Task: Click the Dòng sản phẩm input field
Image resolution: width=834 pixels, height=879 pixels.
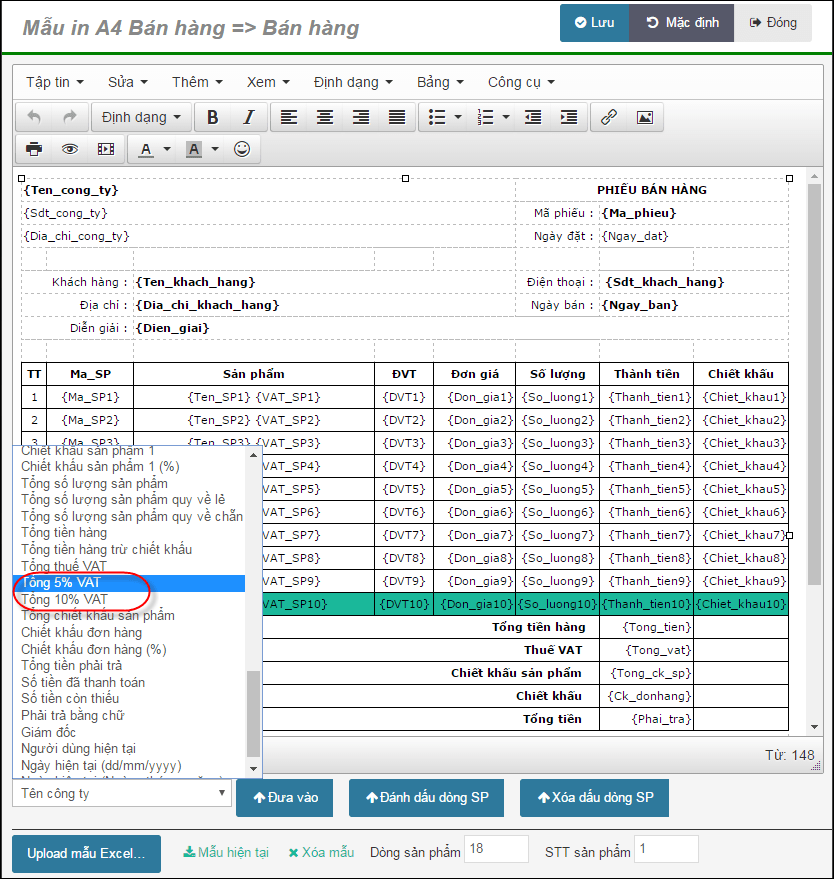Action: coord(496,849)
